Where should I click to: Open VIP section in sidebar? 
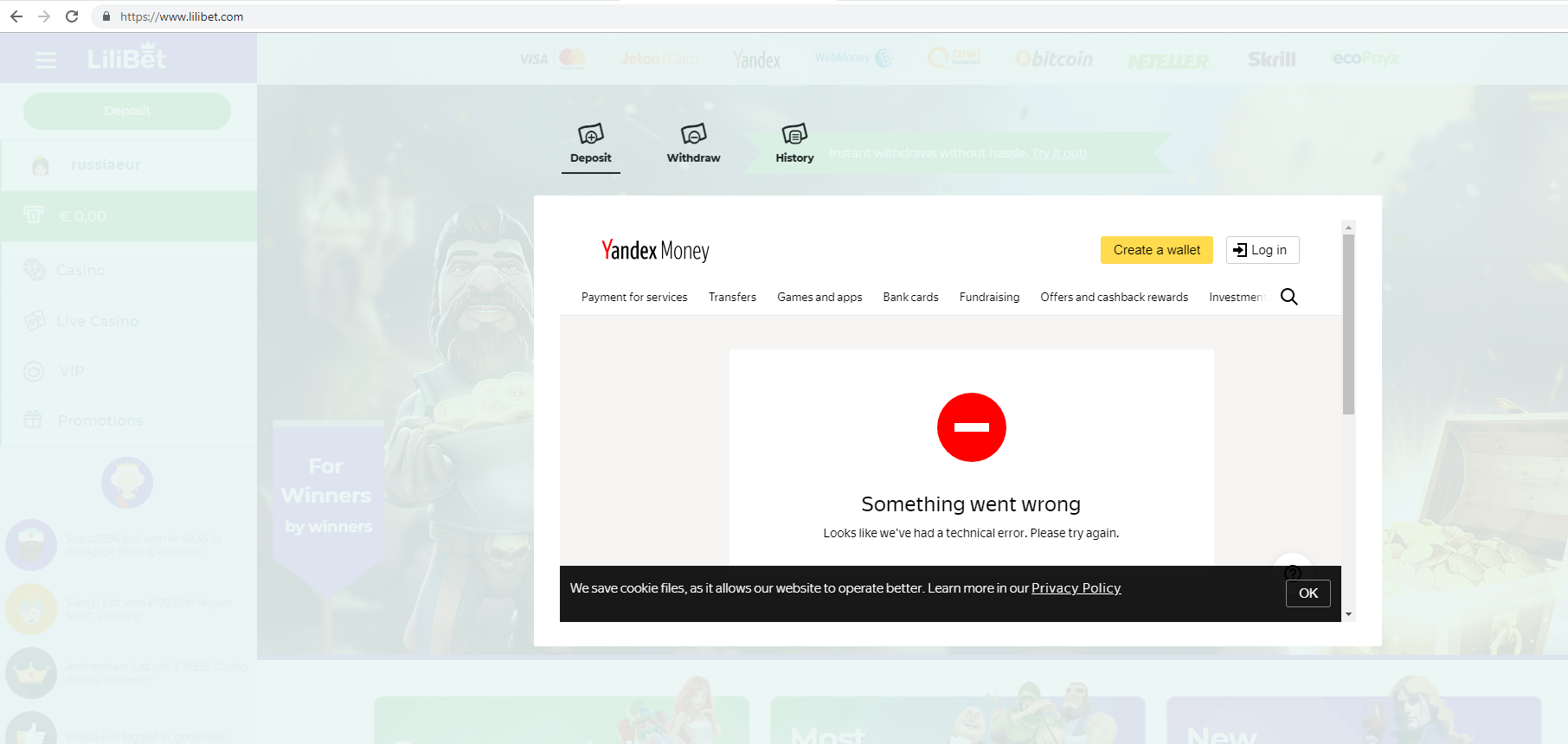[129, 371]
